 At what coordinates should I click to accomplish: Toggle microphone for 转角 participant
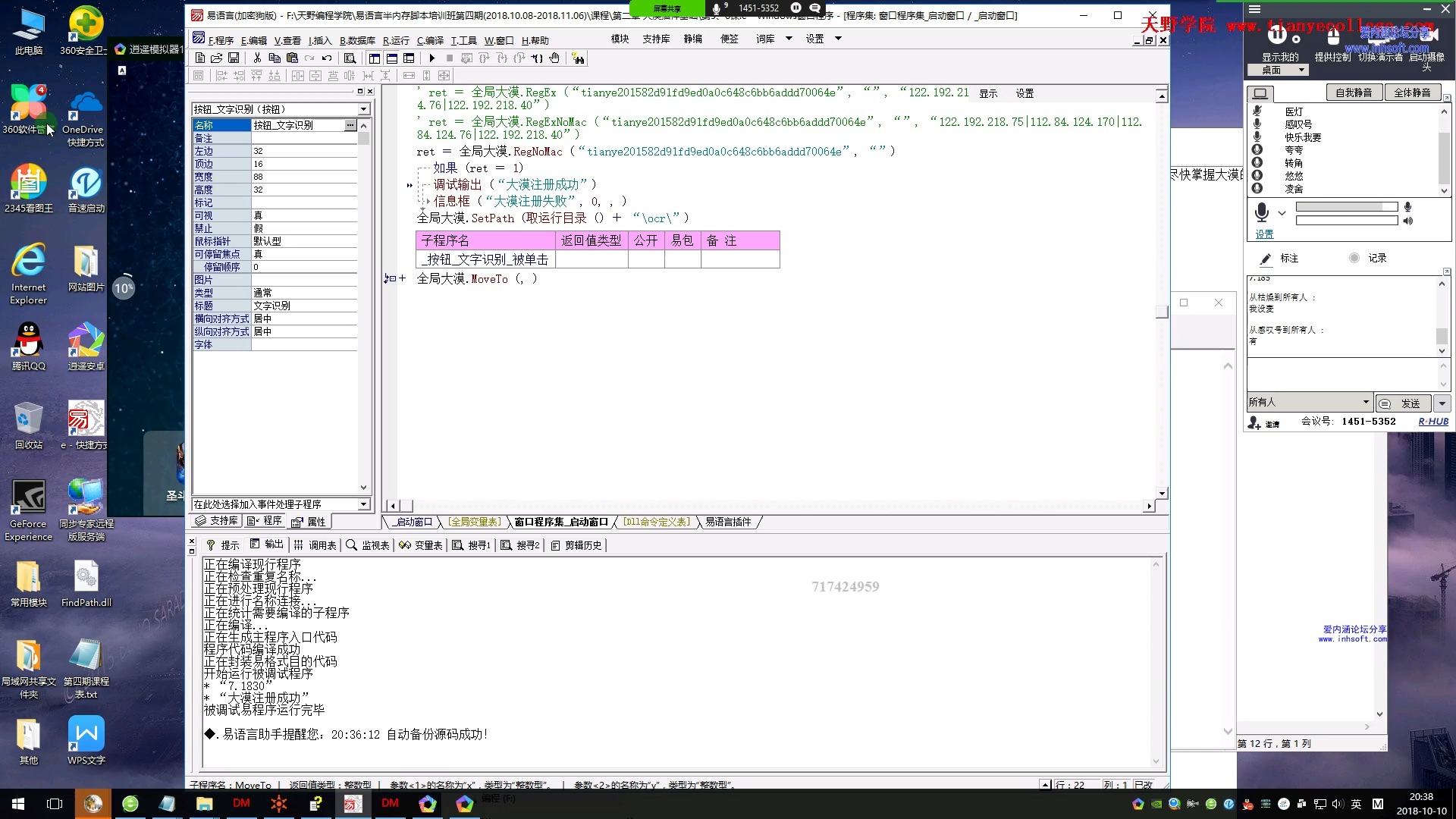(1257, 162)
